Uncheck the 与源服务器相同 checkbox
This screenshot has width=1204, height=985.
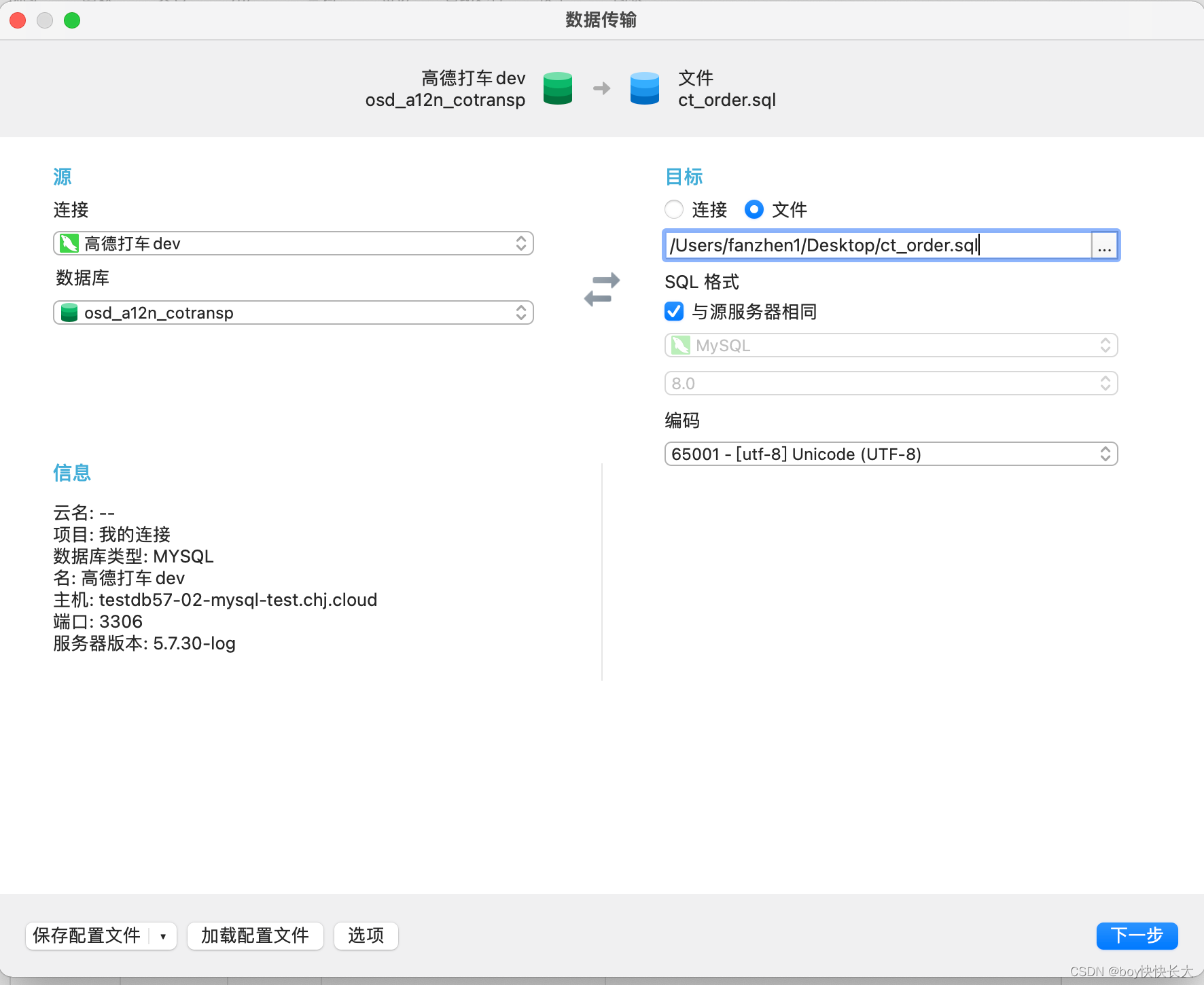click(x=674, y=311)
